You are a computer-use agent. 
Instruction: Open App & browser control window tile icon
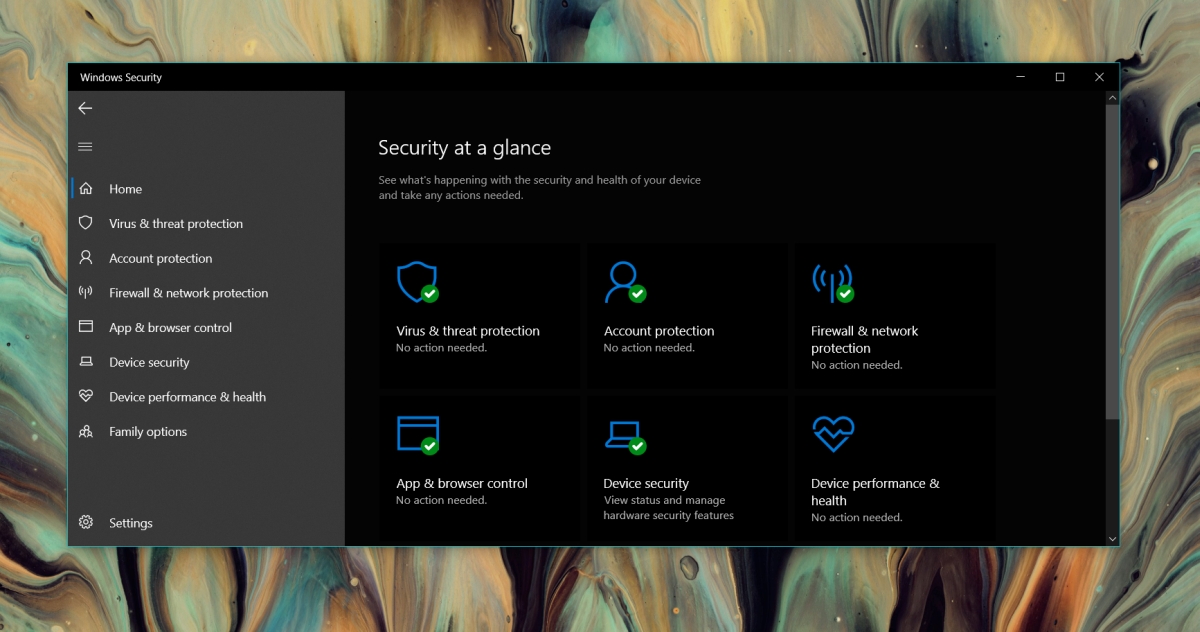[418, 435]
